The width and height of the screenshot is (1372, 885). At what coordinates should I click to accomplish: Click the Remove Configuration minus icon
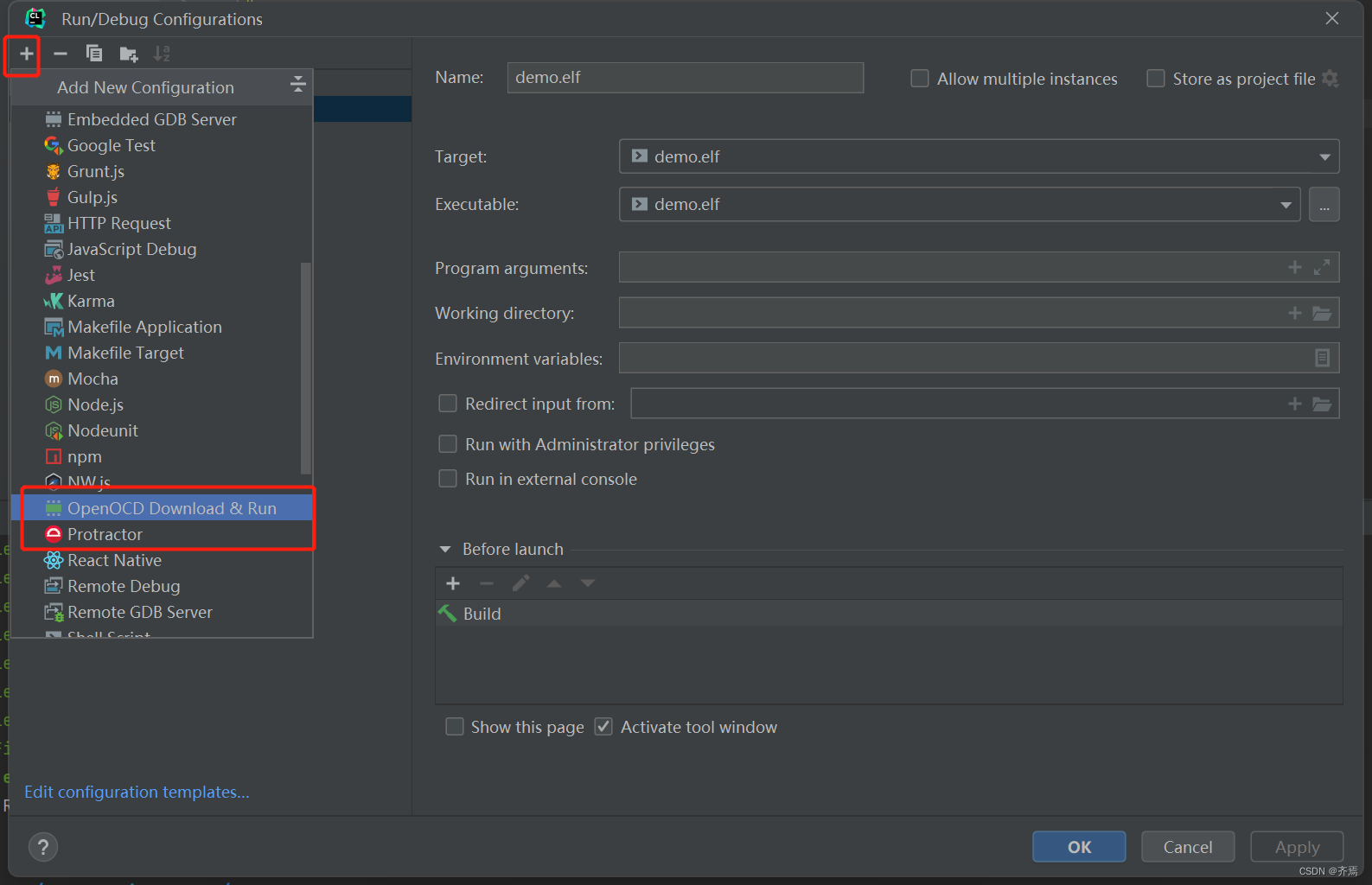pyautogui.click(x=61, y=54)
